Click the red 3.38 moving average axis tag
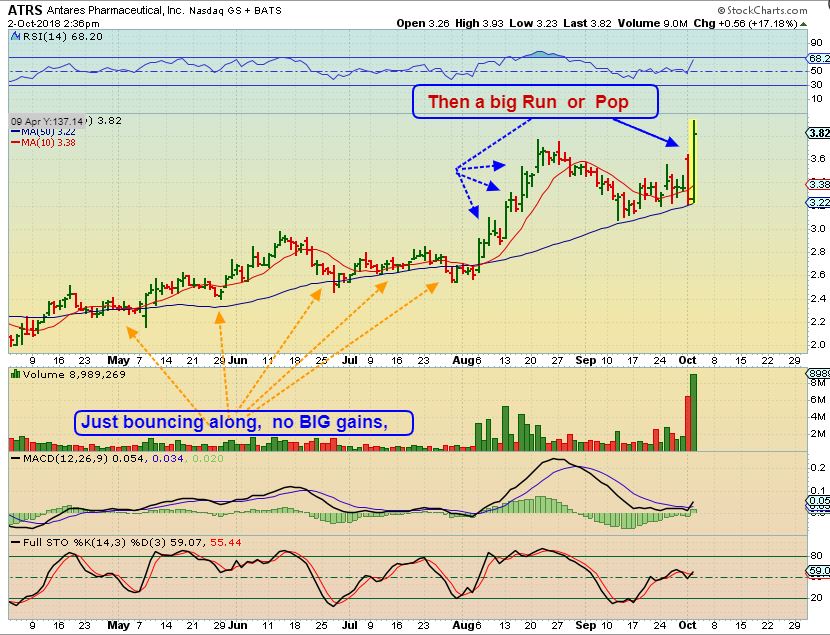 (x=819, y=185)
